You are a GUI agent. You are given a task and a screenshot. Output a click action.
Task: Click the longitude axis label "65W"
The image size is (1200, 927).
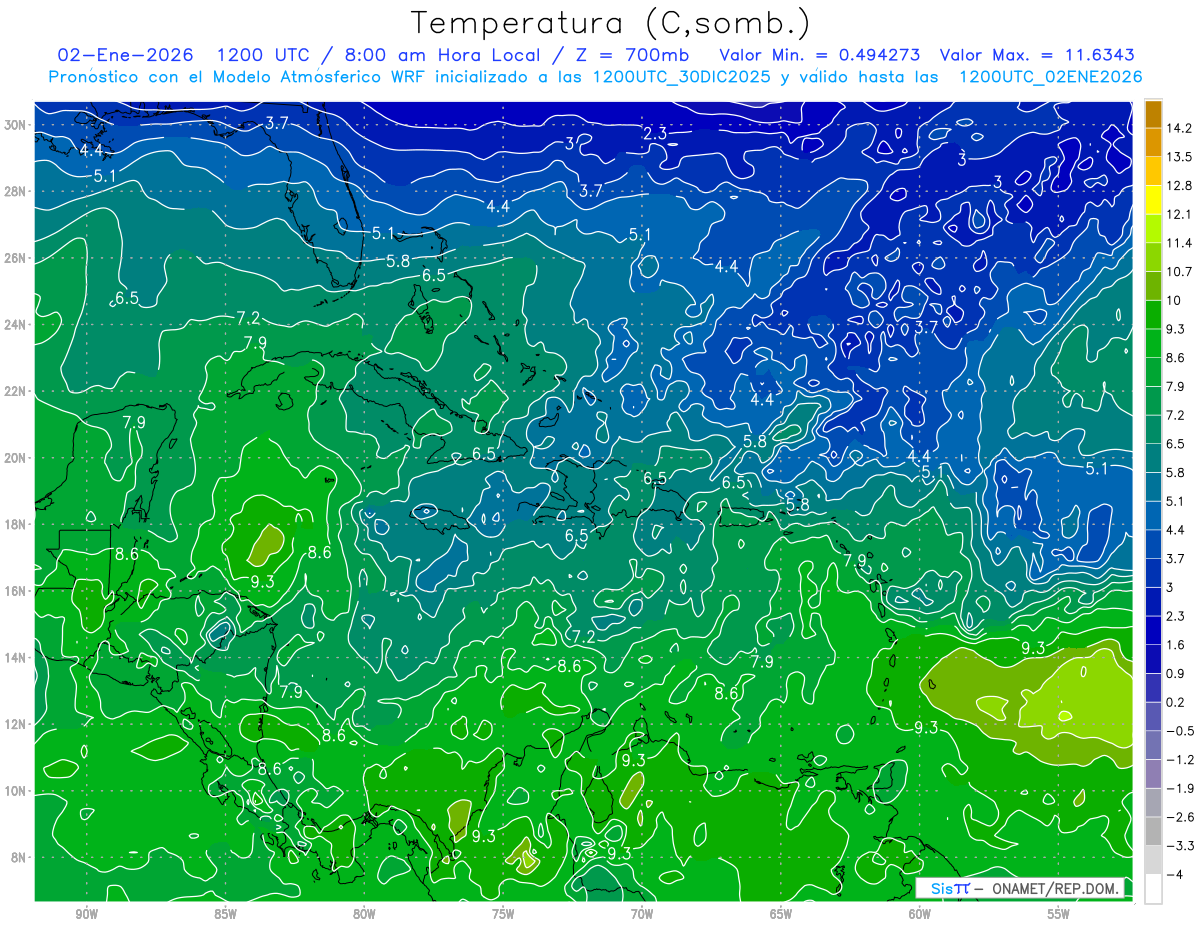click(781, 914)
